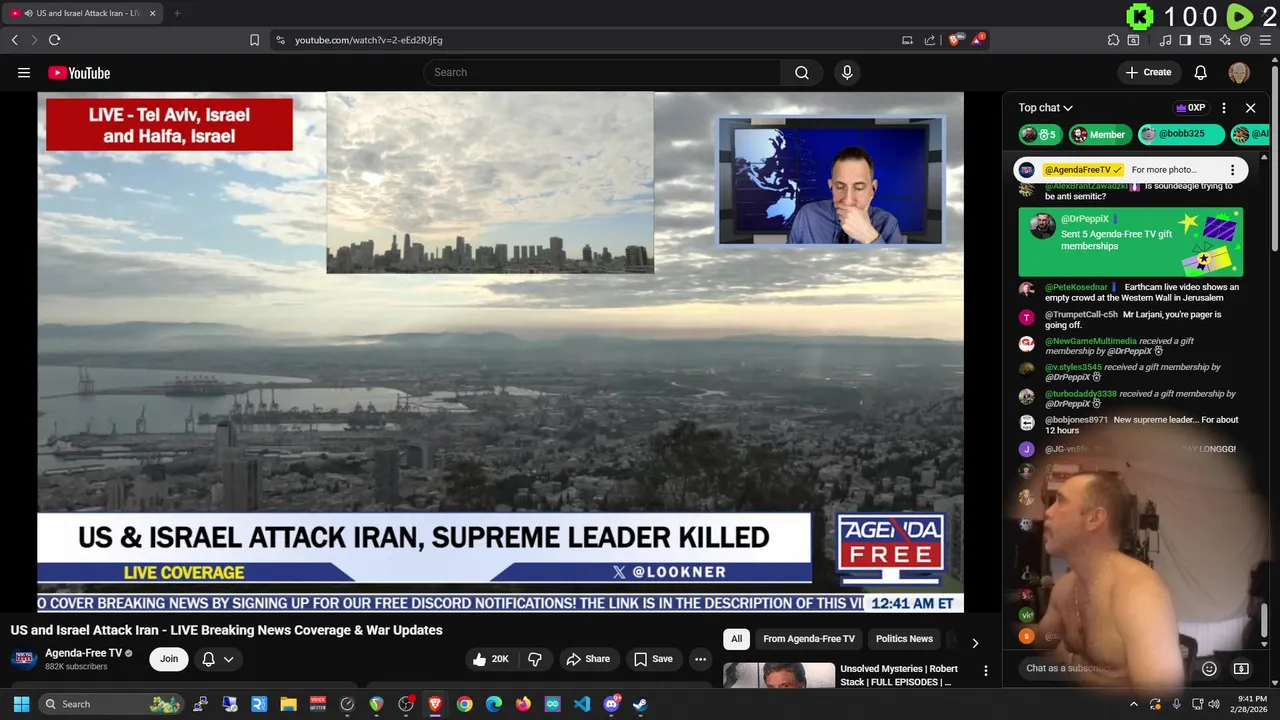The height and width of the screenshot is (720, 1280).
Task: Click the @bobb325 chip in chat ticker
Action: 1180,135
